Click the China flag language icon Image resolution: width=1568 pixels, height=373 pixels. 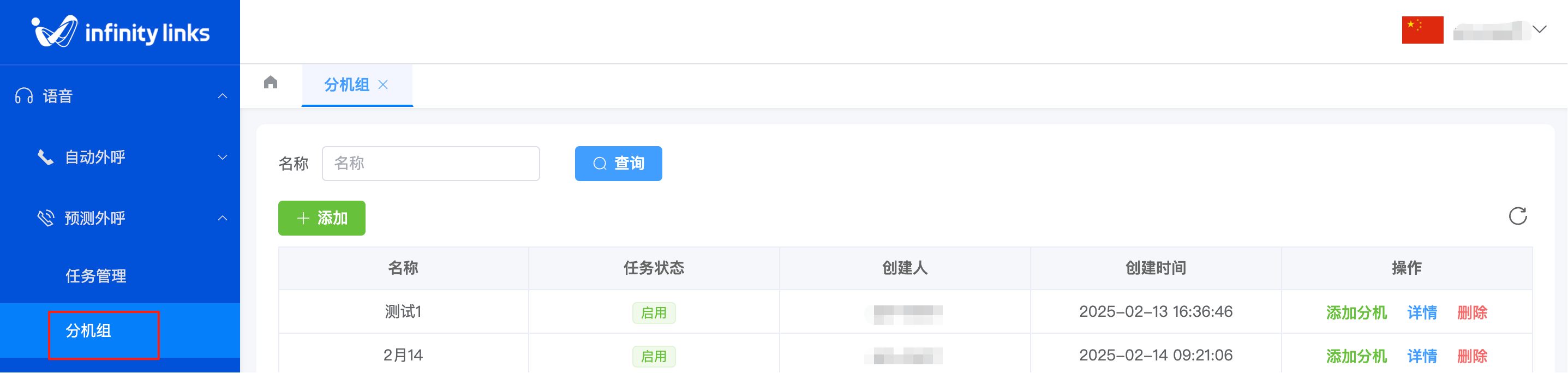click(x=1422, y=30)
